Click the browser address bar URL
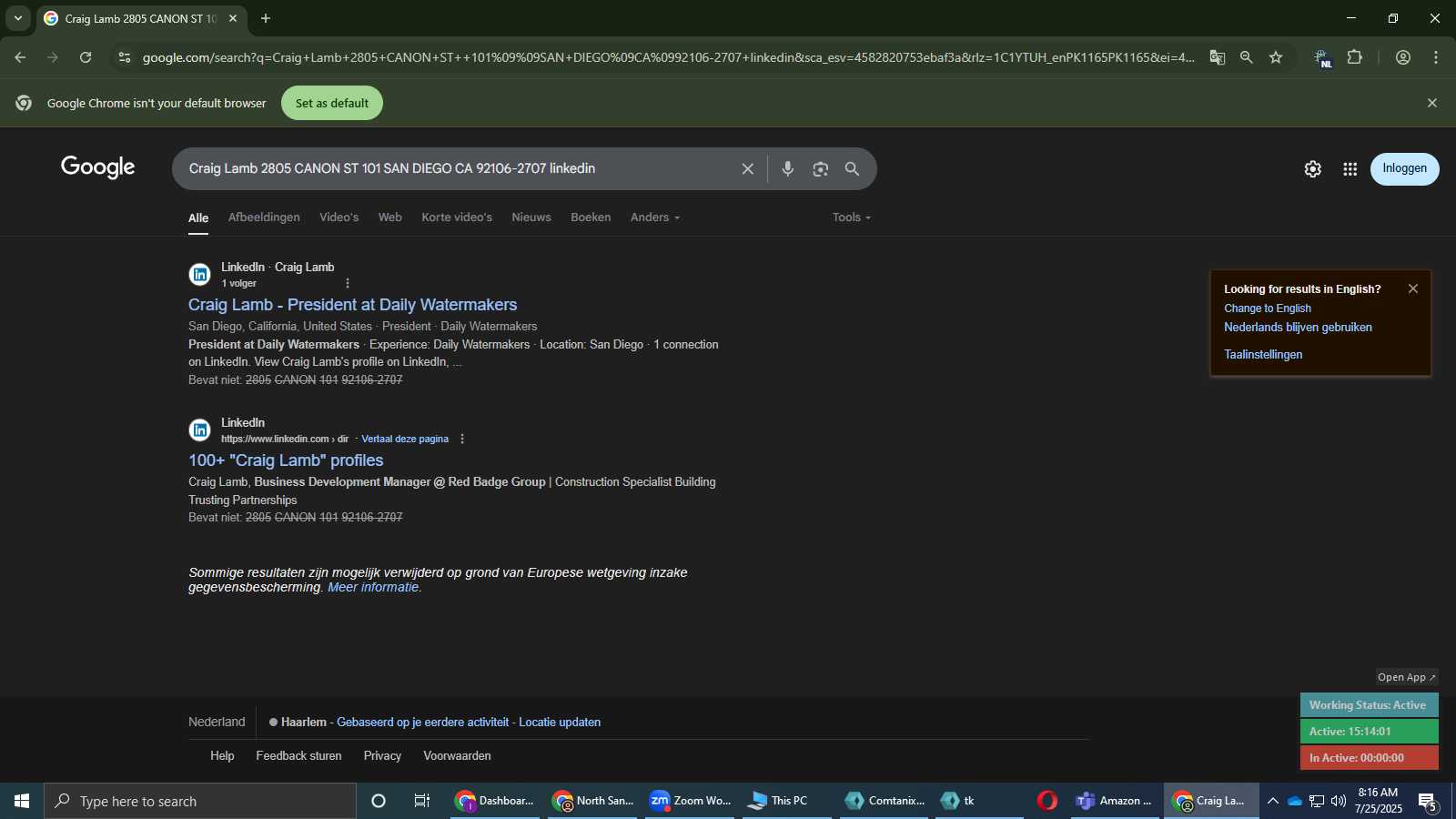The image size is (1456, 819). tap(668, 57)
